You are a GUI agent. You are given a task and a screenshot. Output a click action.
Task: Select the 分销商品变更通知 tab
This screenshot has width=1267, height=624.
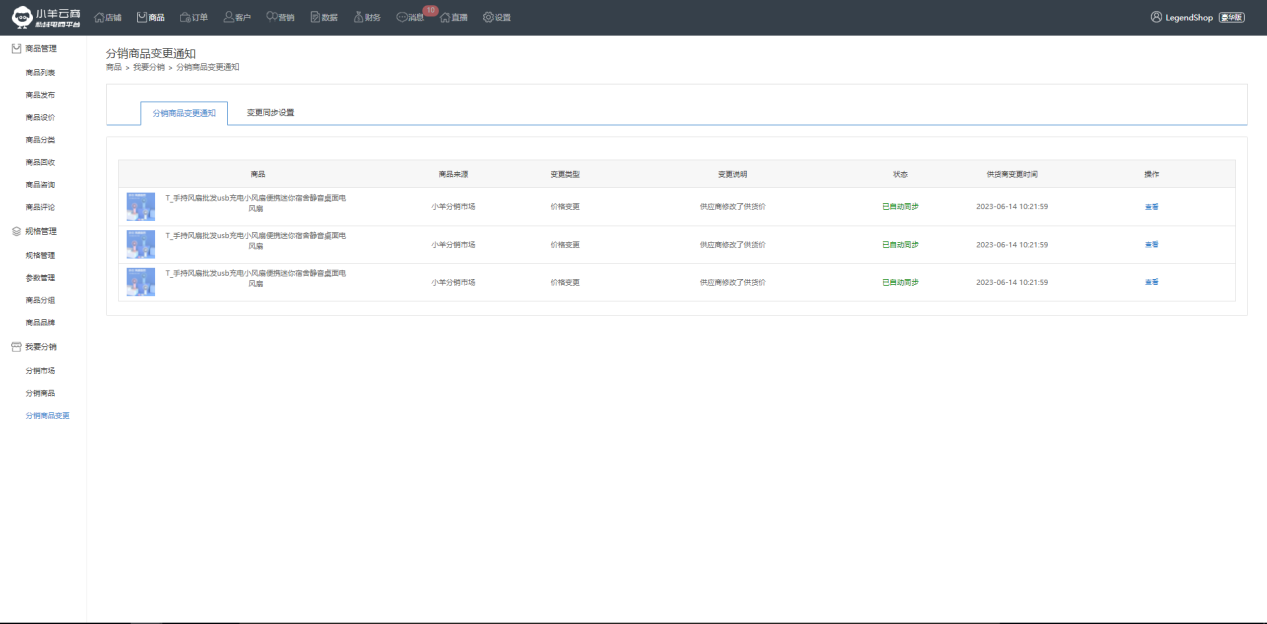click(184, 114)
